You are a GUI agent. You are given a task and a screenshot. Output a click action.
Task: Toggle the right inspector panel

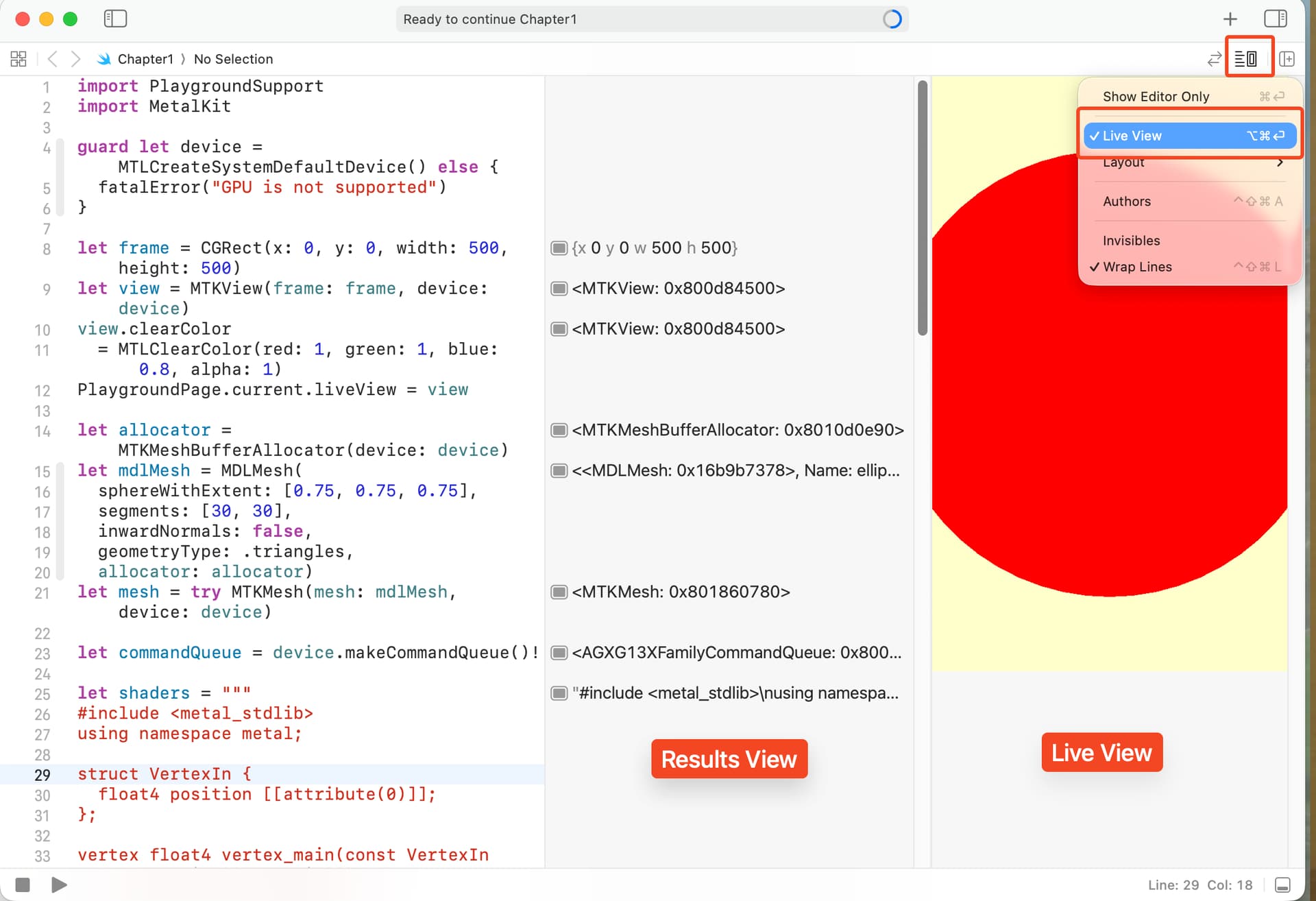(1275, 19)
